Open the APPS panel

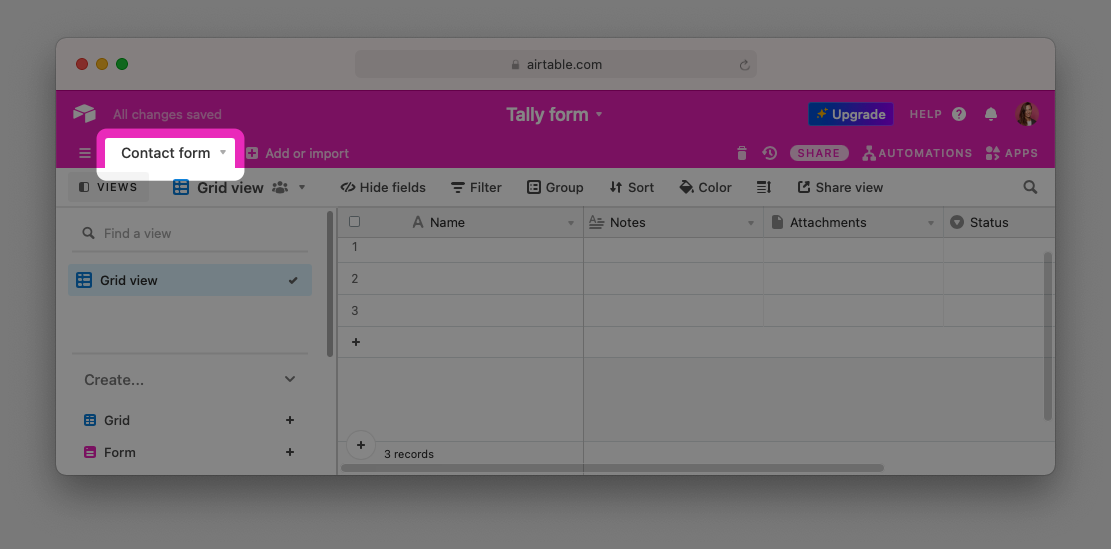(x=1011, y=153)
